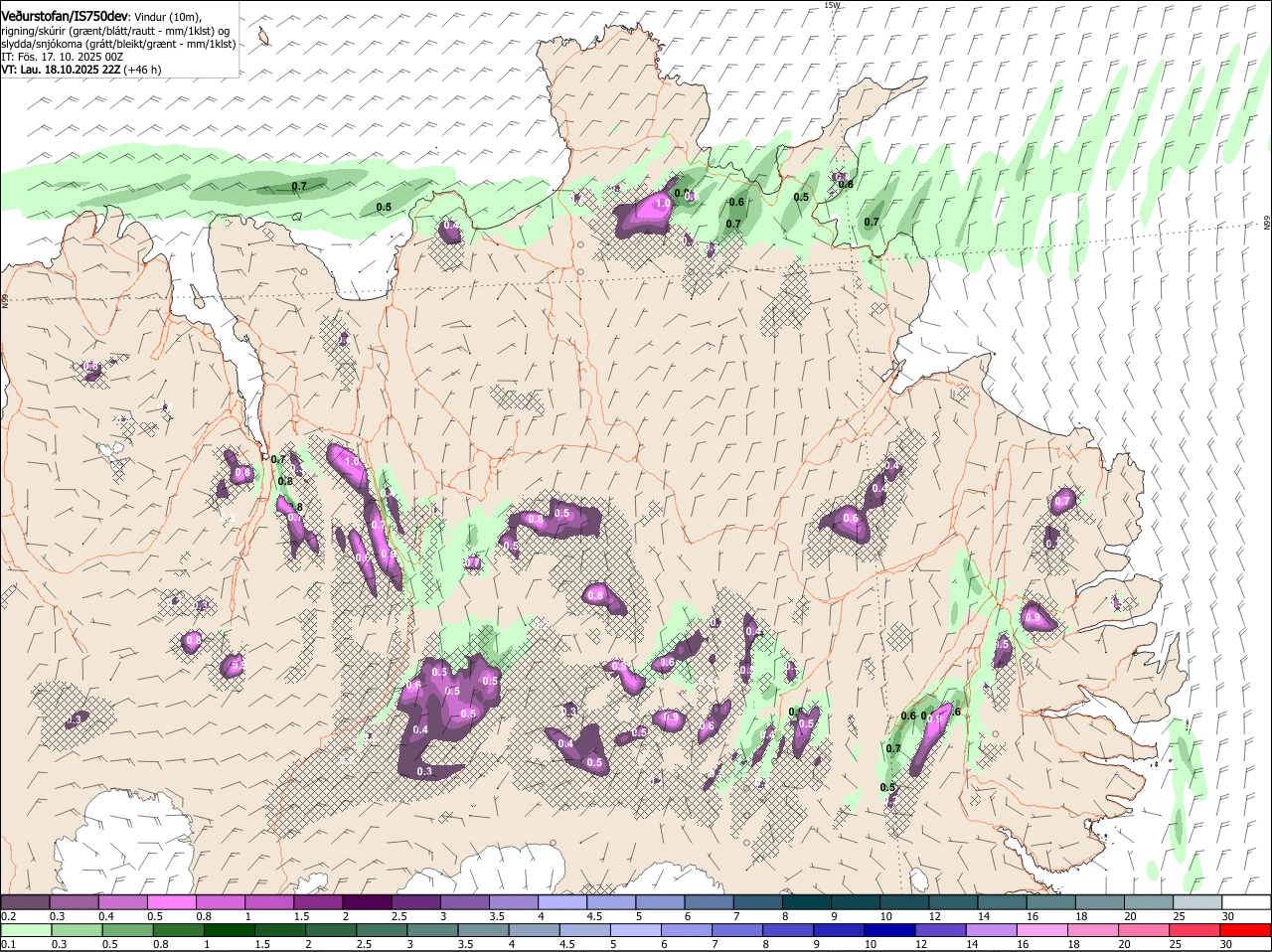This screenshot has width=1272, height=952.
Task: Click dark blue legend swatch between 10 and 12
Action: pyautogui.click(x=890, y=930)
